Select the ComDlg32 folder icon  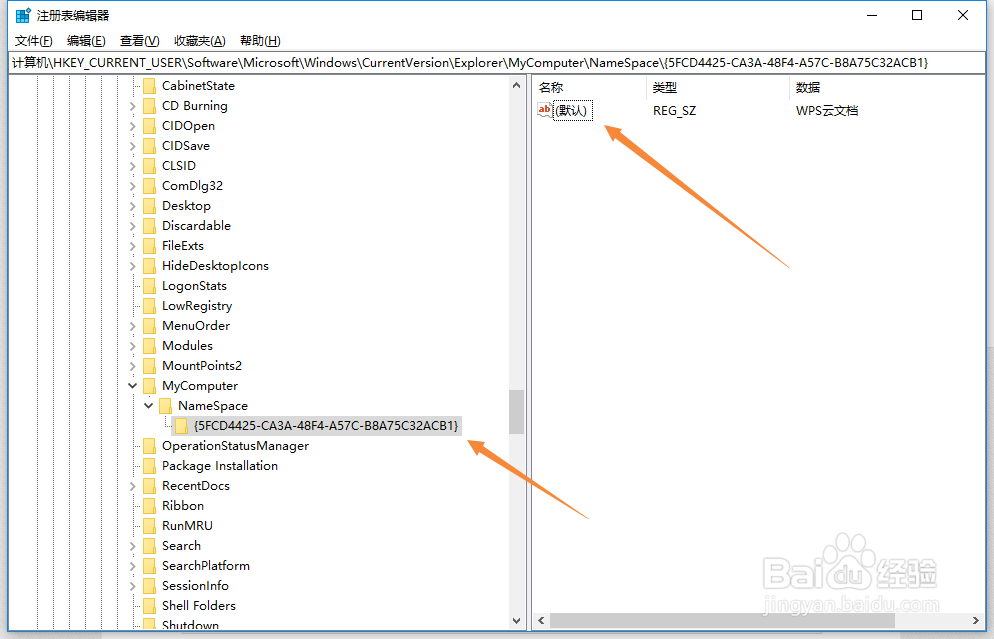(150, 186)
